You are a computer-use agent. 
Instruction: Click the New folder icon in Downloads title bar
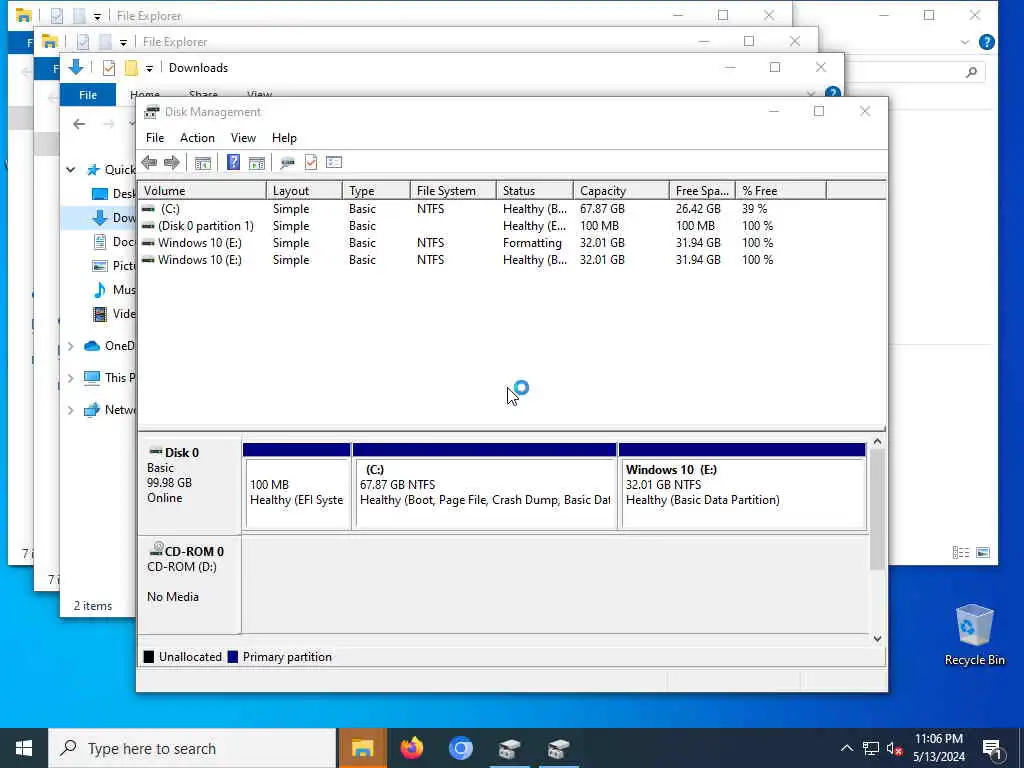[x=131, y=68]
